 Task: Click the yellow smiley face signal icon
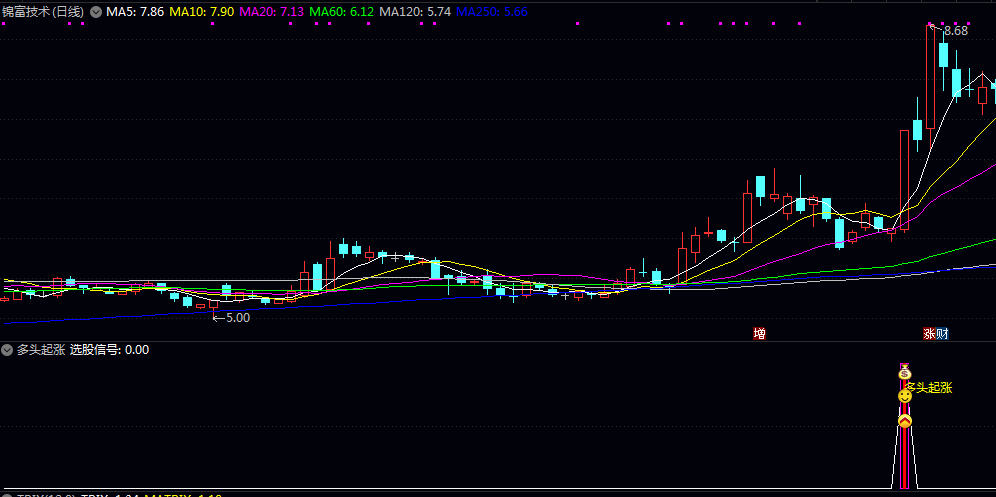[x=905, y=396]
